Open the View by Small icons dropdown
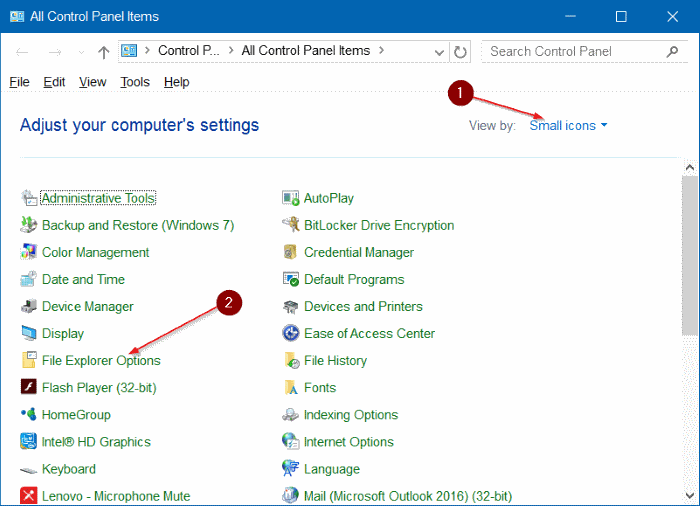The image size is (700, 506). (x=568, y=125)
